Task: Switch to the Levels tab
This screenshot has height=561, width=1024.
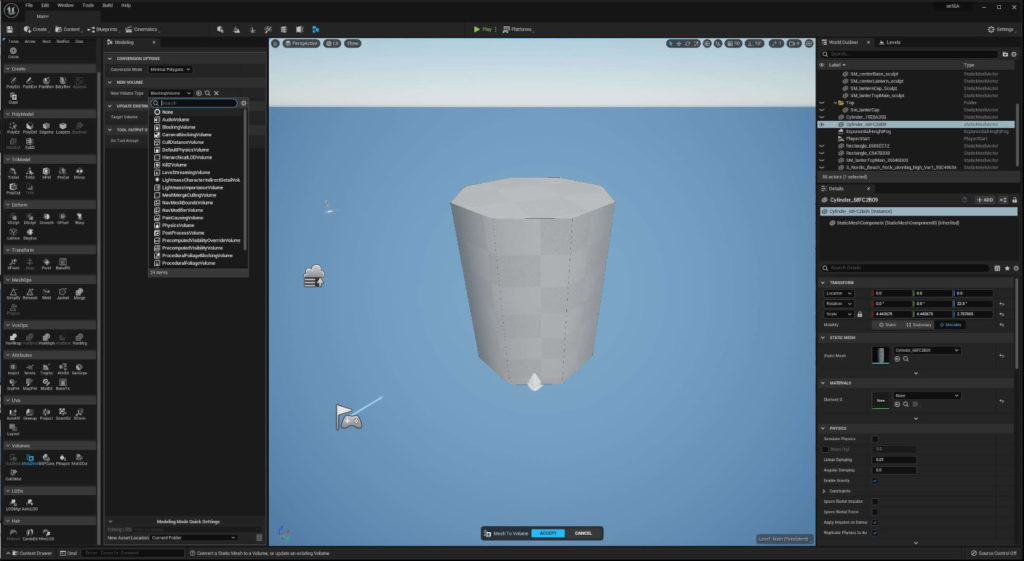Action: click(x=889, y=42)
